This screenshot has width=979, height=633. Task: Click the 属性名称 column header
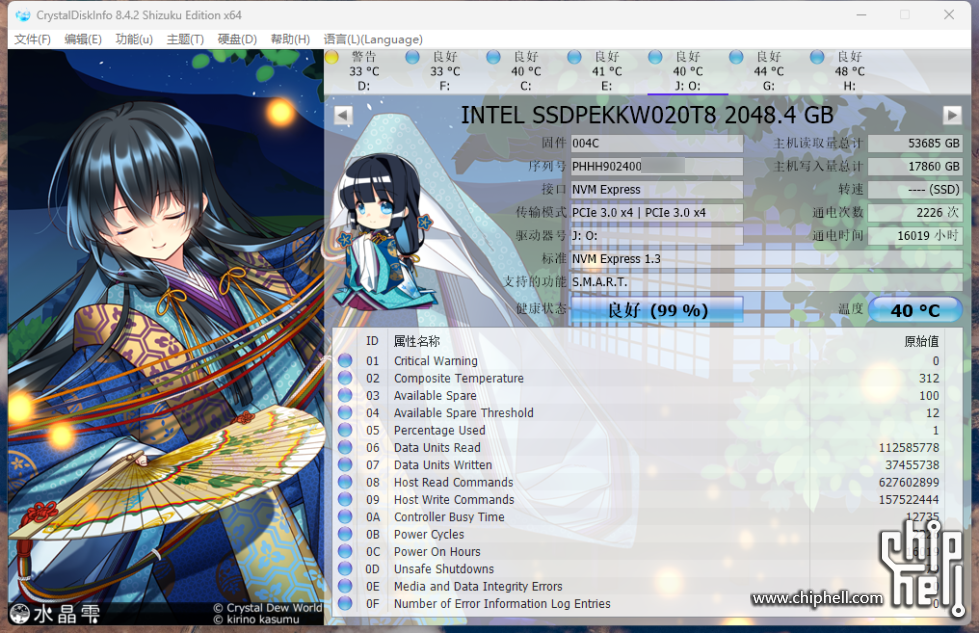(x=416, y=341)
